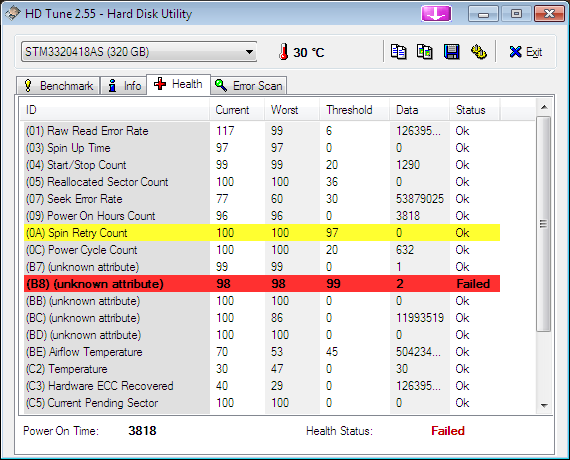Click the 30 °C temperature reading

coord(309,52)
